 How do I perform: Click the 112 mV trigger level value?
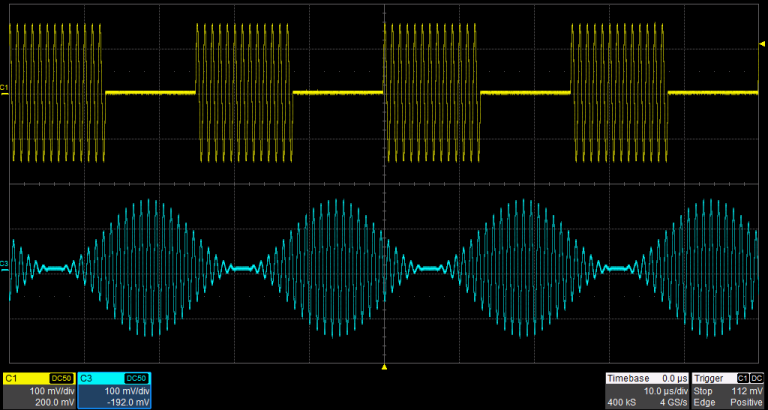[x=747, y=391]
